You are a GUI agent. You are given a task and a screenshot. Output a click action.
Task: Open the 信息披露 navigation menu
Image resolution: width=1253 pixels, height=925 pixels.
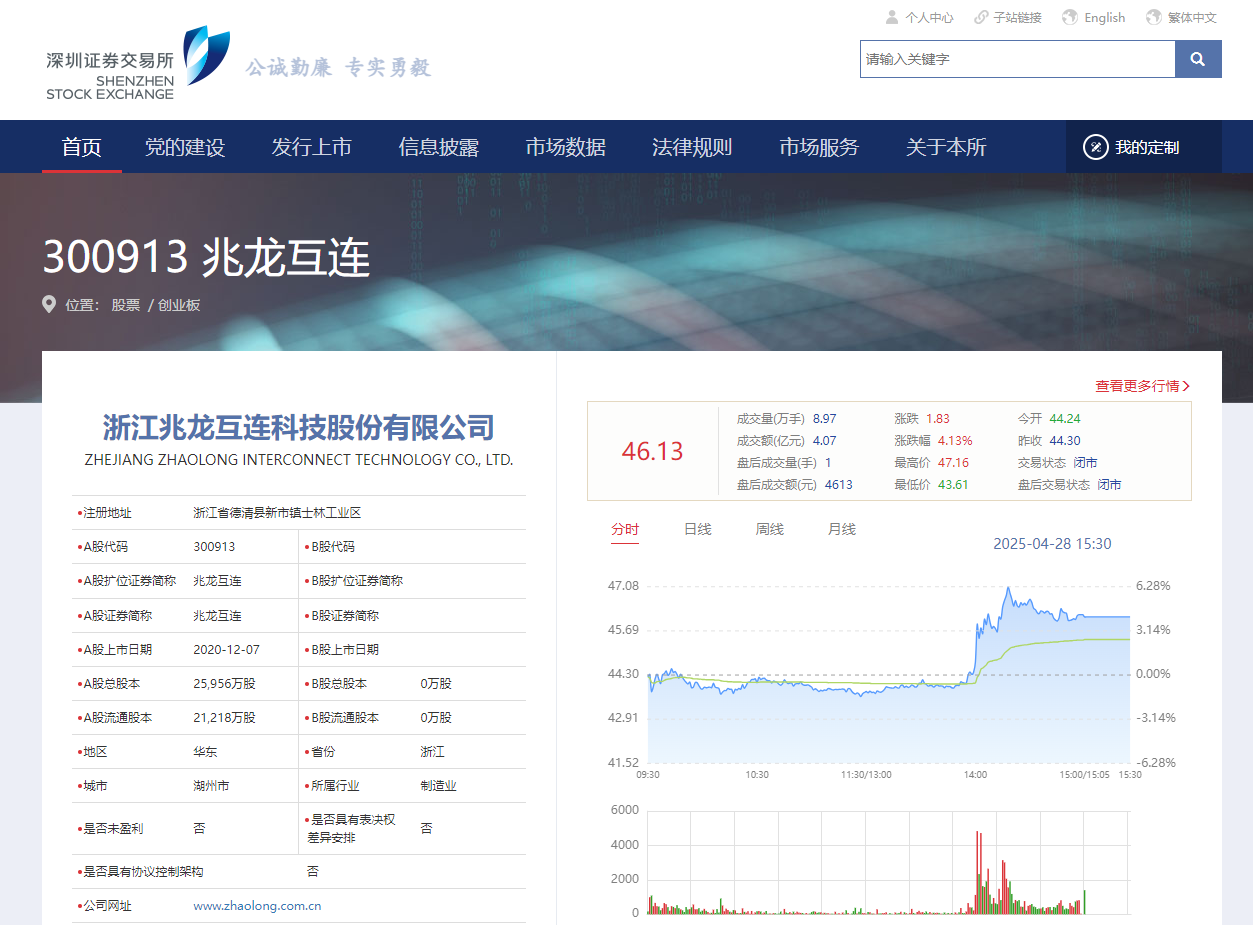pyautogui.click(x=438, y=147)
